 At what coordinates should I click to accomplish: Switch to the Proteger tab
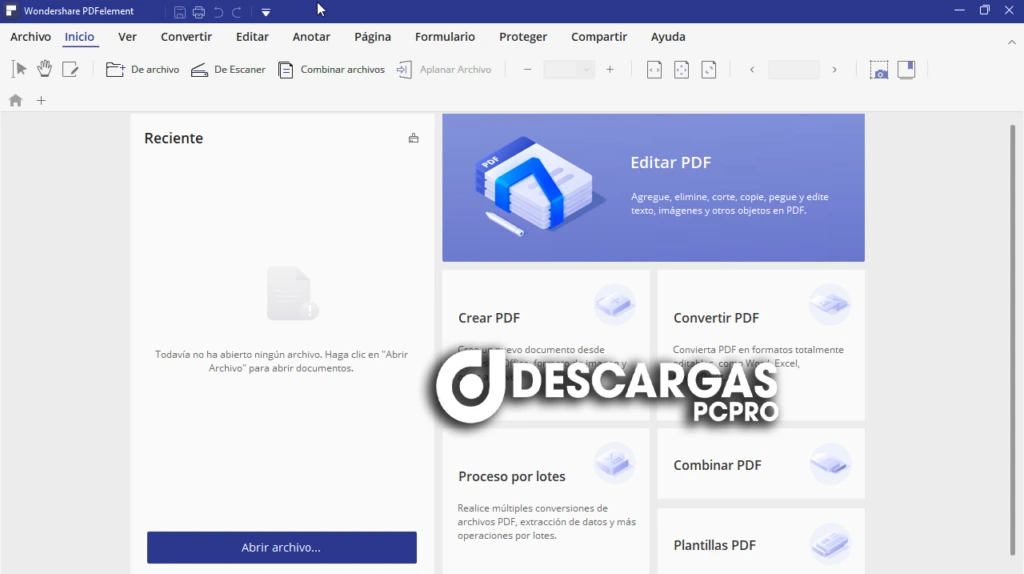tap(523, 37)
